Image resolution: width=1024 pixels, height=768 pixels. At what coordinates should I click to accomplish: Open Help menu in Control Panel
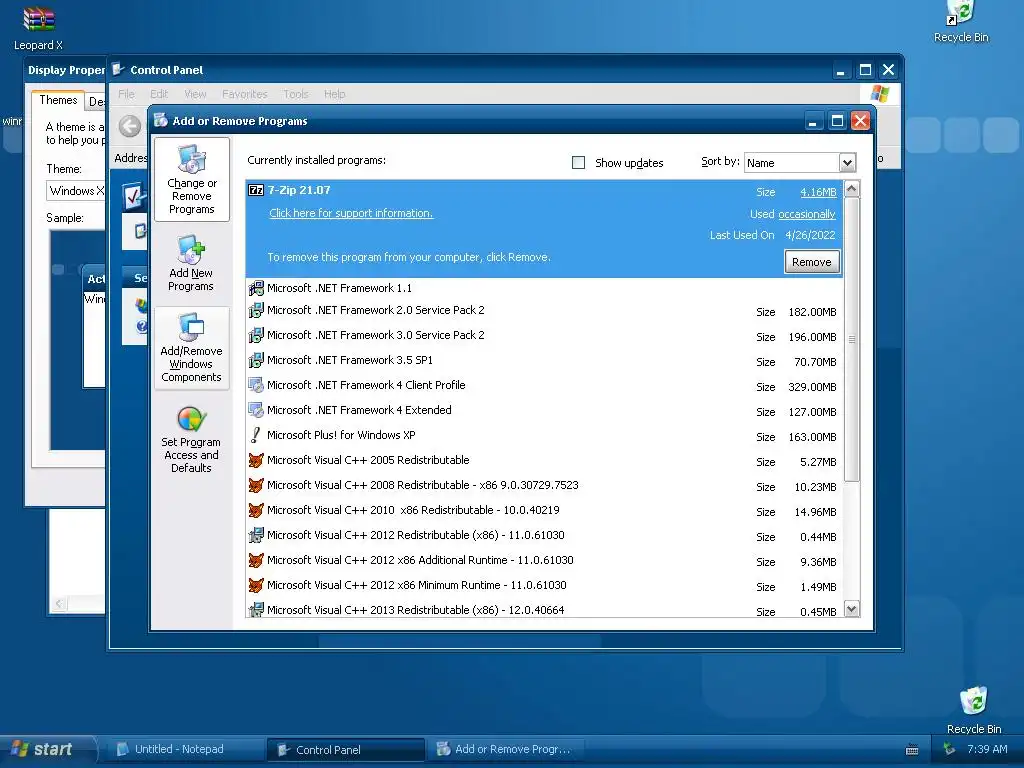[x=335, y=94]
